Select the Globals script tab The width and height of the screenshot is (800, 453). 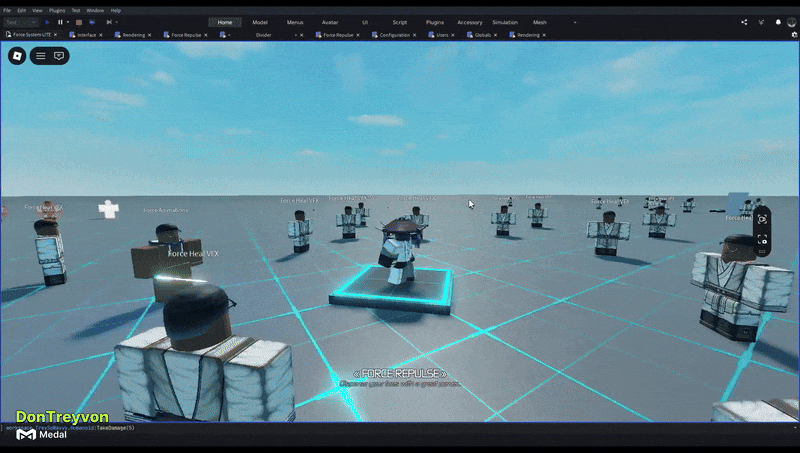point(477,34)
